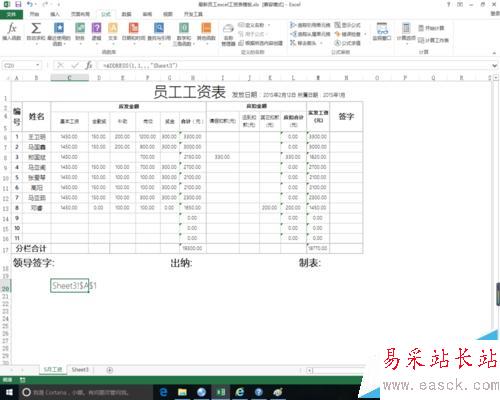Click Define Name

tap(252, 25)
